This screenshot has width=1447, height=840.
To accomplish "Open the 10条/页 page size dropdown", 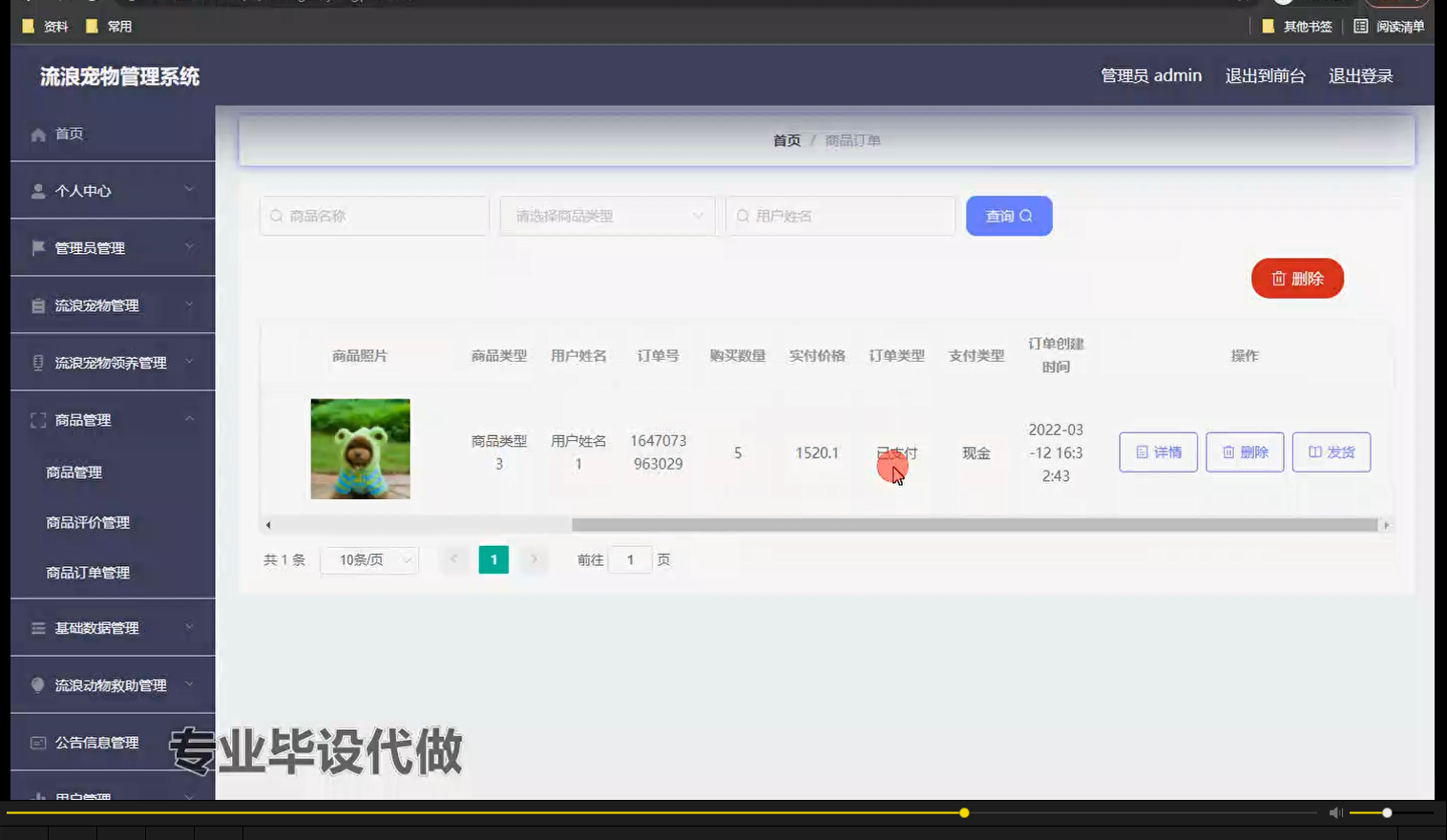I will pyautogui.click(x=369, y=559).
